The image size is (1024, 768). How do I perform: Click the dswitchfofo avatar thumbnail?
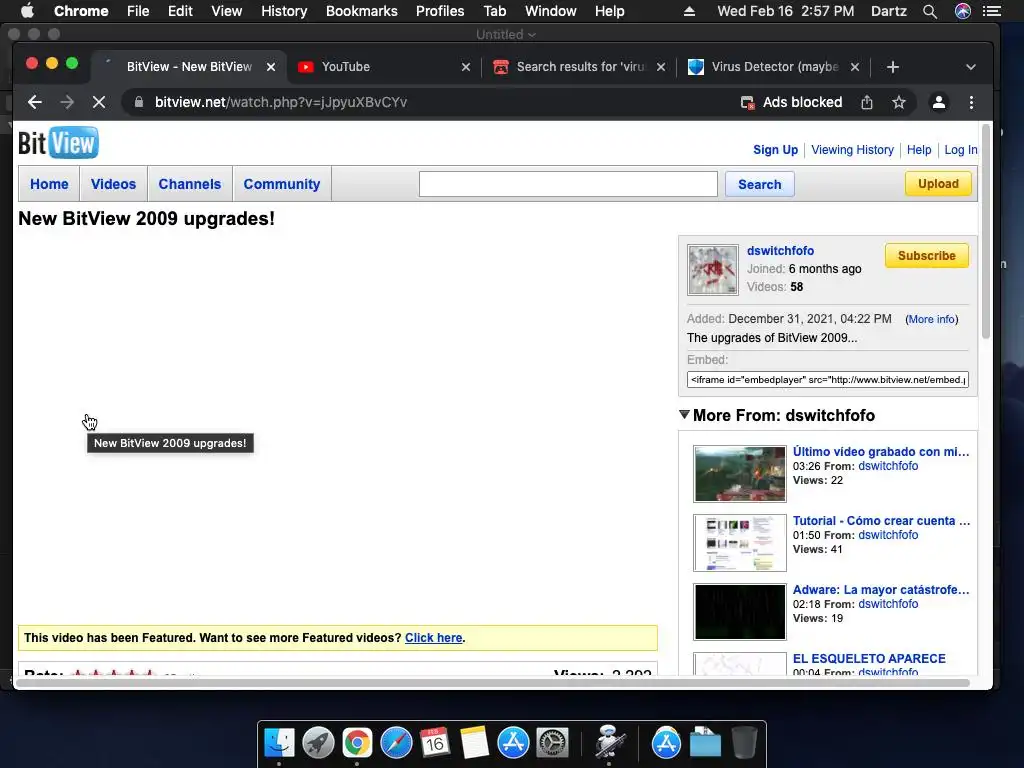[x=712, y=270]
